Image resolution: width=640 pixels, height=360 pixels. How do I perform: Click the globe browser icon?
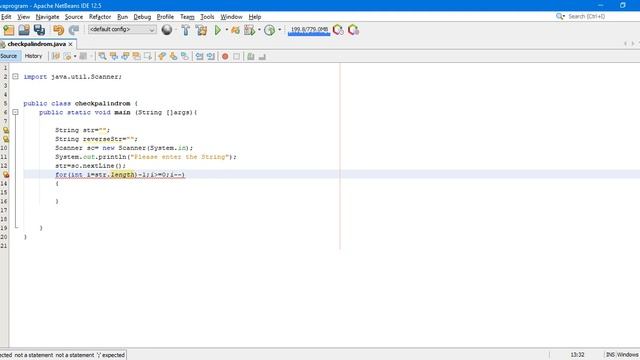pyautogui.click(x=167, y=29)
